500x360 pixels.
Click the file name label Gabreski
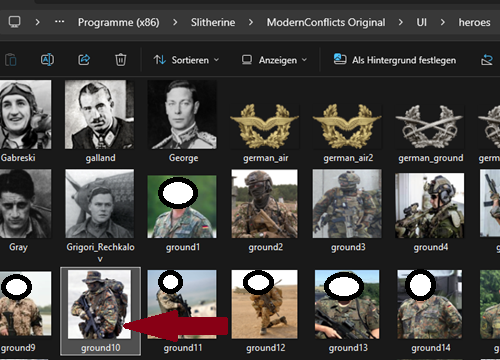(x=18, y=158)
